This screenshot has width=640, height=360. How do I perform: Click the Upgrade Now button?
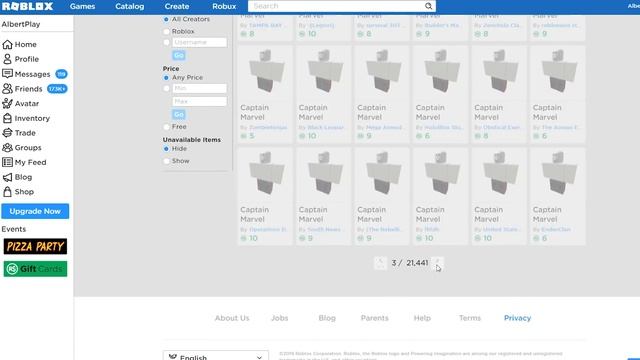point(35,211)
